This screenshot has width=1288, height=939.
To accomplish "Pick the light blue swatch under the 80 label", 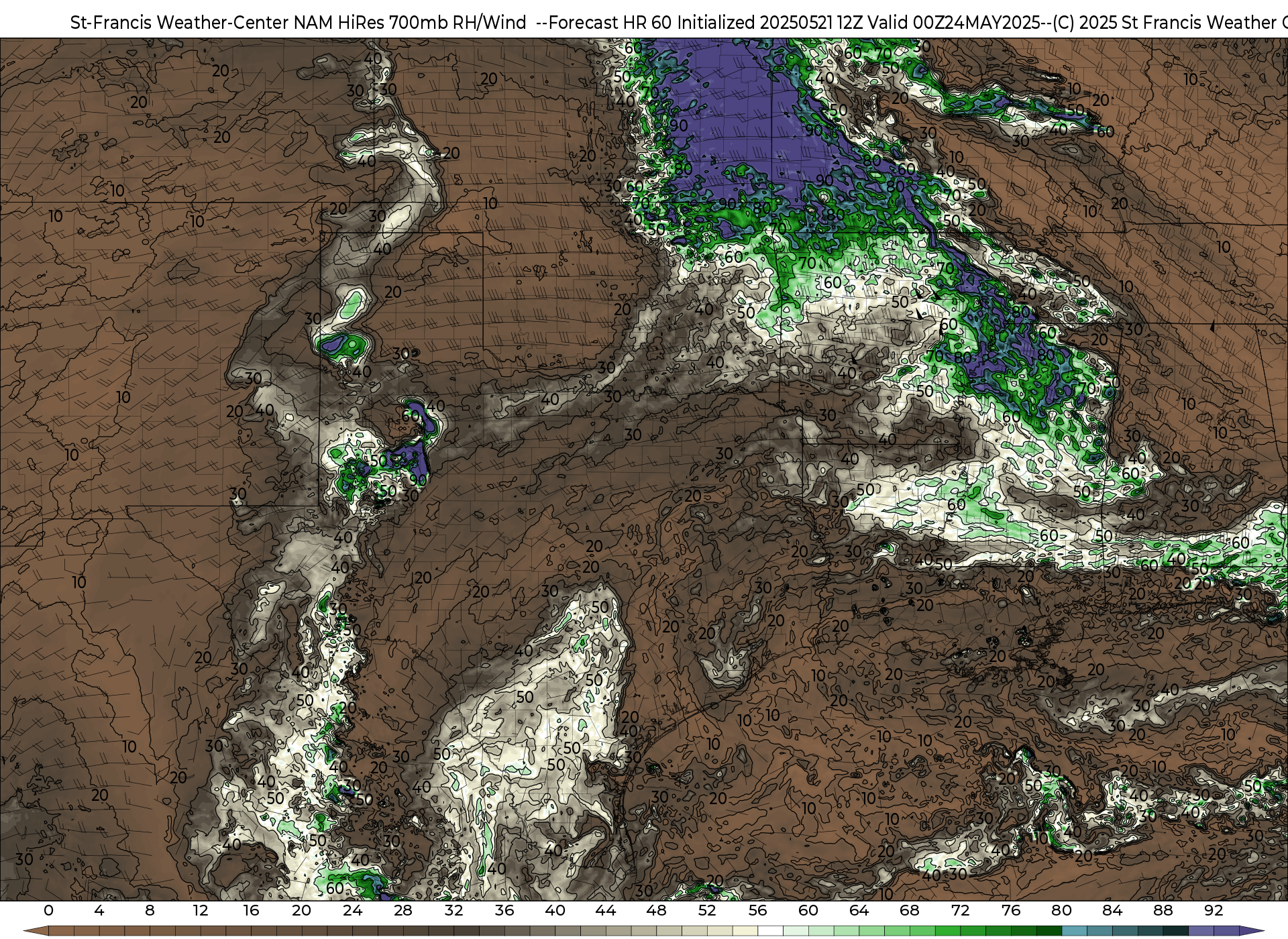I will [x=1074, y=931].
